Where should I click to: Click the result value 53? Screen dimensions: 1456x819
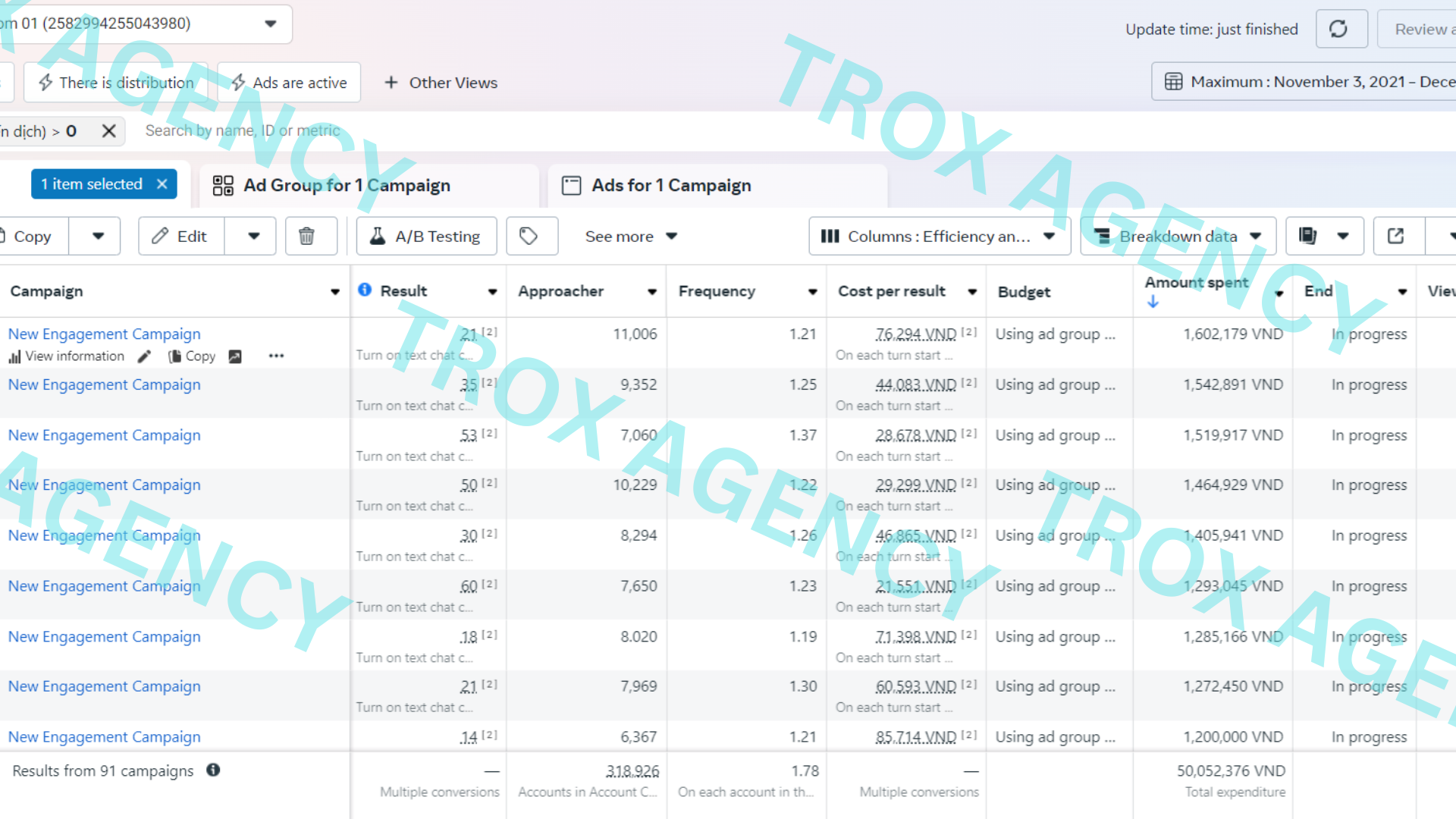[x=469, y=435]
